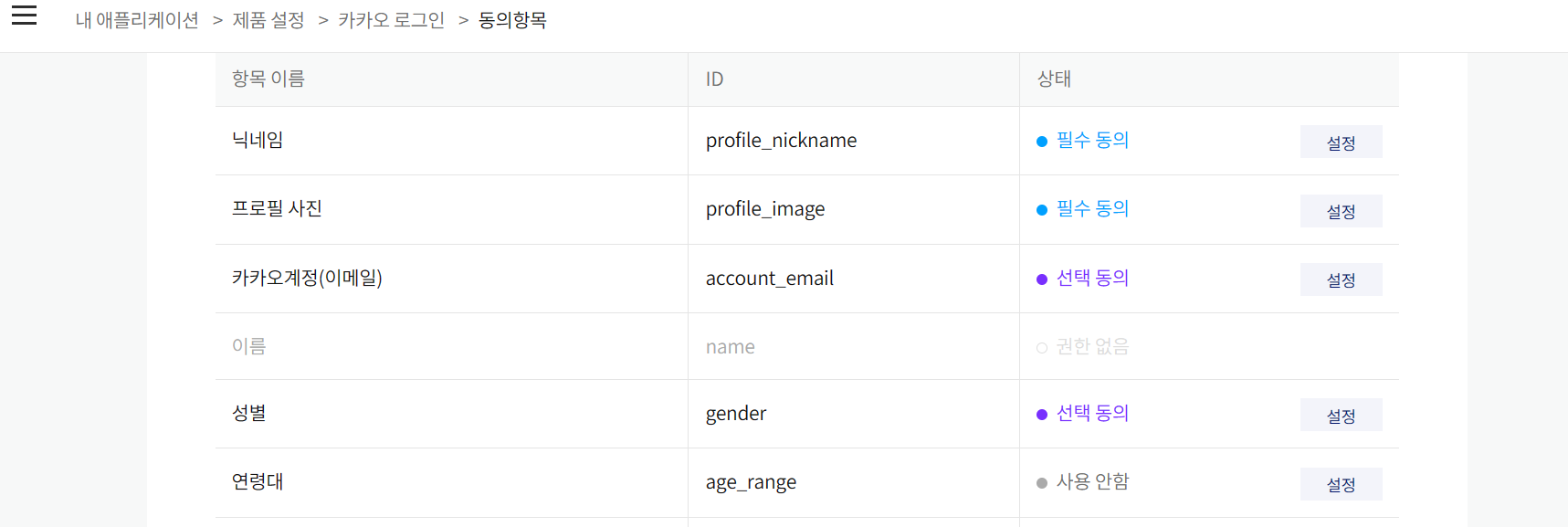
Task: Click blue status dot in profile_nickname row
Action: (1042, 142)
